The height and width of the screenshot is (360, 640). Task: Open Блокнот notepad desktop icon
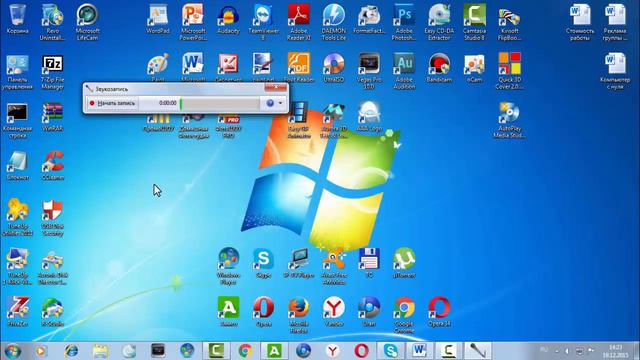click(18, 166)
